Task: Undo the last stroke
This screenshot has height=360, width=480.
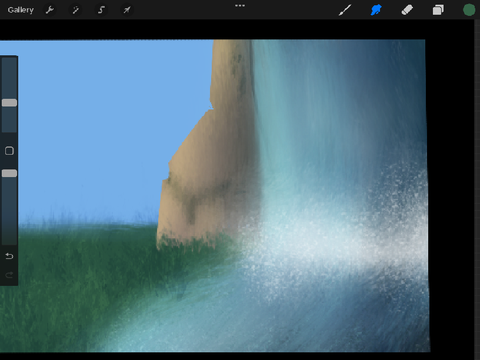Action: pos(9,256)
